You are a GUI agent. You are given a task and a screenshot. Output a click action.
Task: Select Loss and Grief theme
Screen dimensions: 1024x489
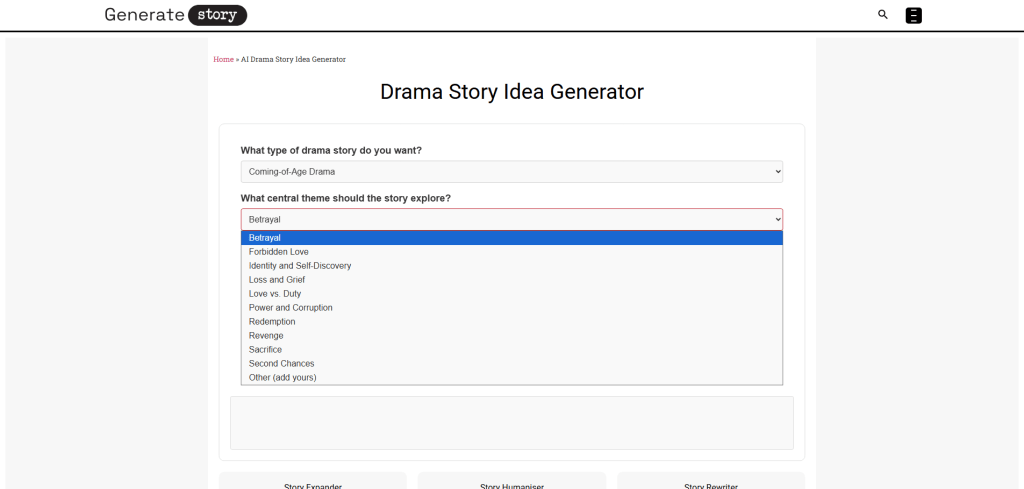tap(277, 280)
